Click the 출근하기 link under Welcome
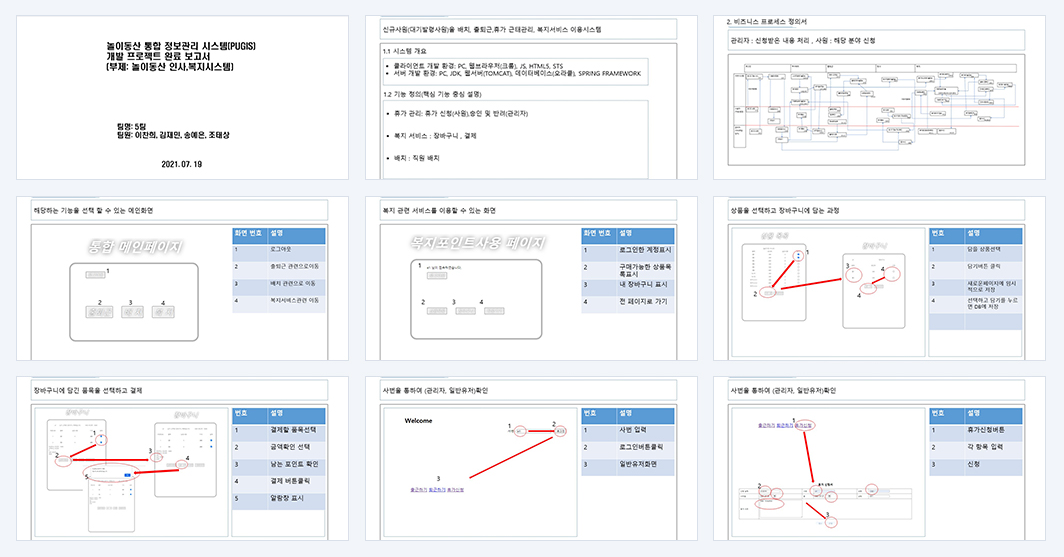 (x=419, y=489)
